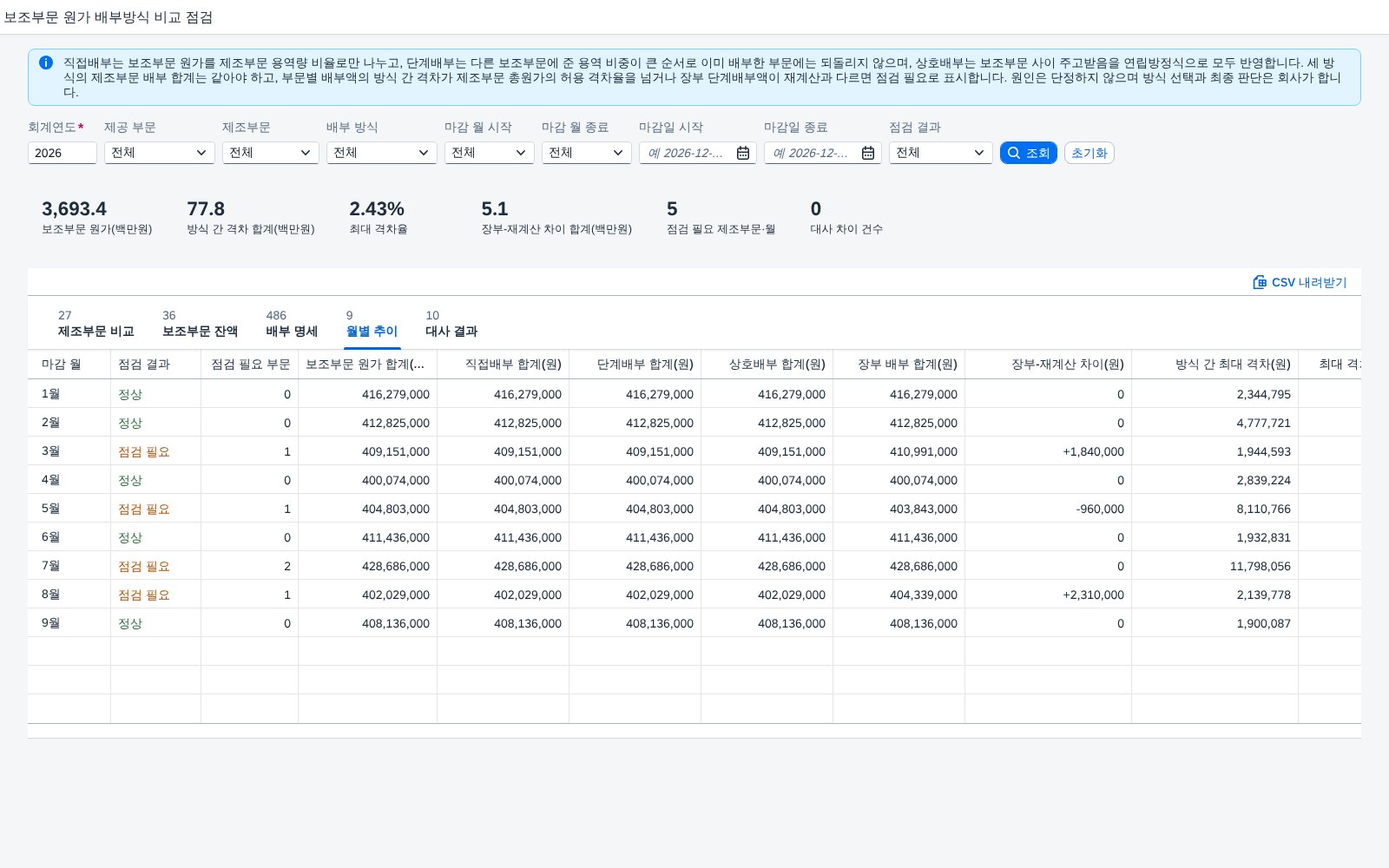Click the blue information icon in banner

pos(46,62)
